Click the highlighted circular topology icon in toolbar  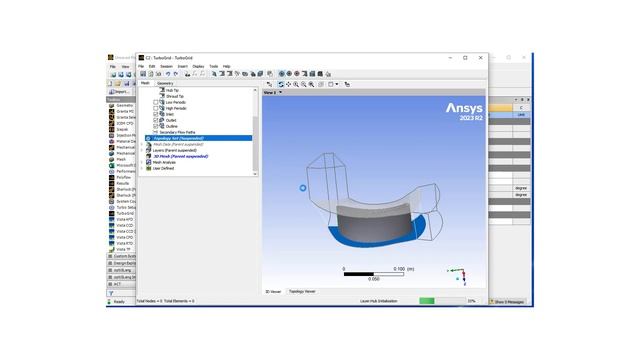(282, 74)
